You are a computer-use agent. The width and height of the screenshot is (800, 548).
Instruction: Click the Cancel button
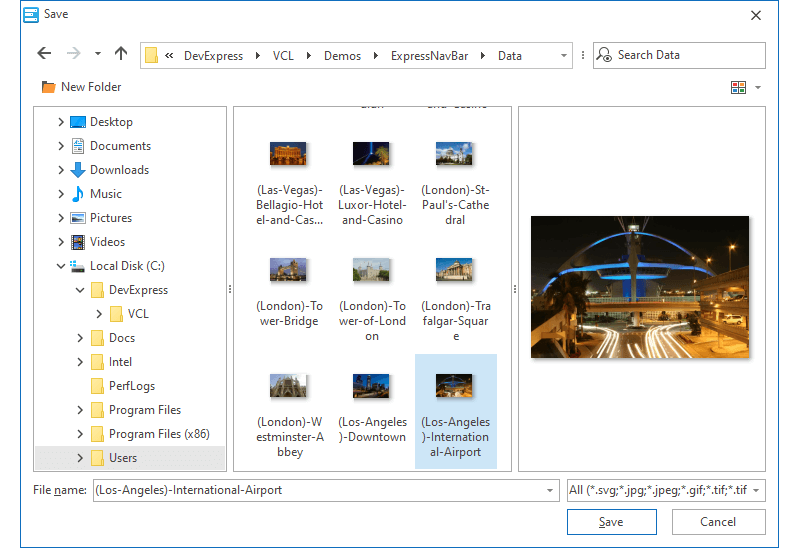[x=718, y=522]
